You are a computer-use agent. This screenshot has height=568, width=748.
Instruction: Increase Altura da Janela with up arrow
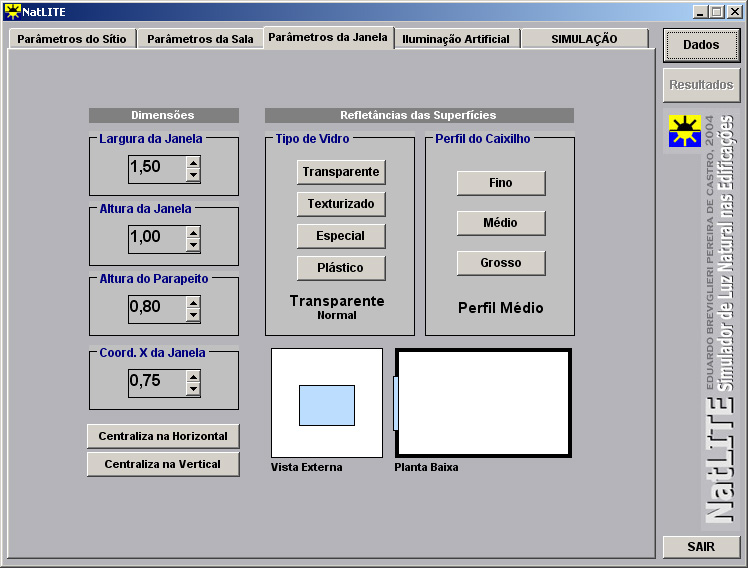click(x=193, y=231)
